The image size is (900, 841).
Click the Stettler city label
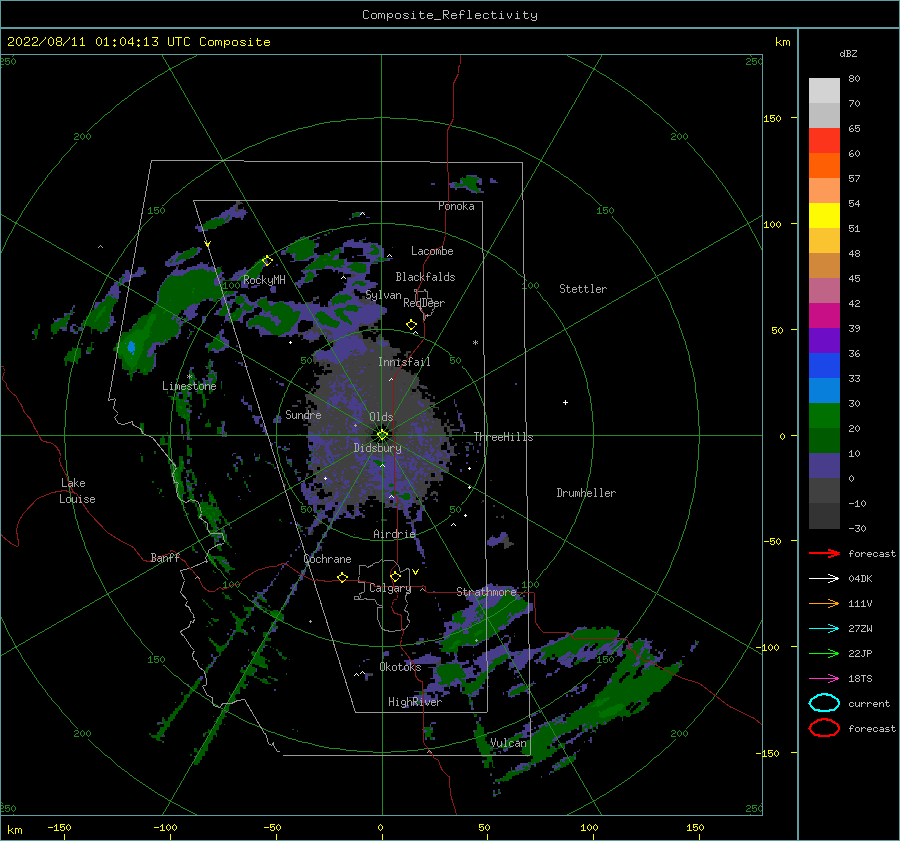(x=583, y=289)
